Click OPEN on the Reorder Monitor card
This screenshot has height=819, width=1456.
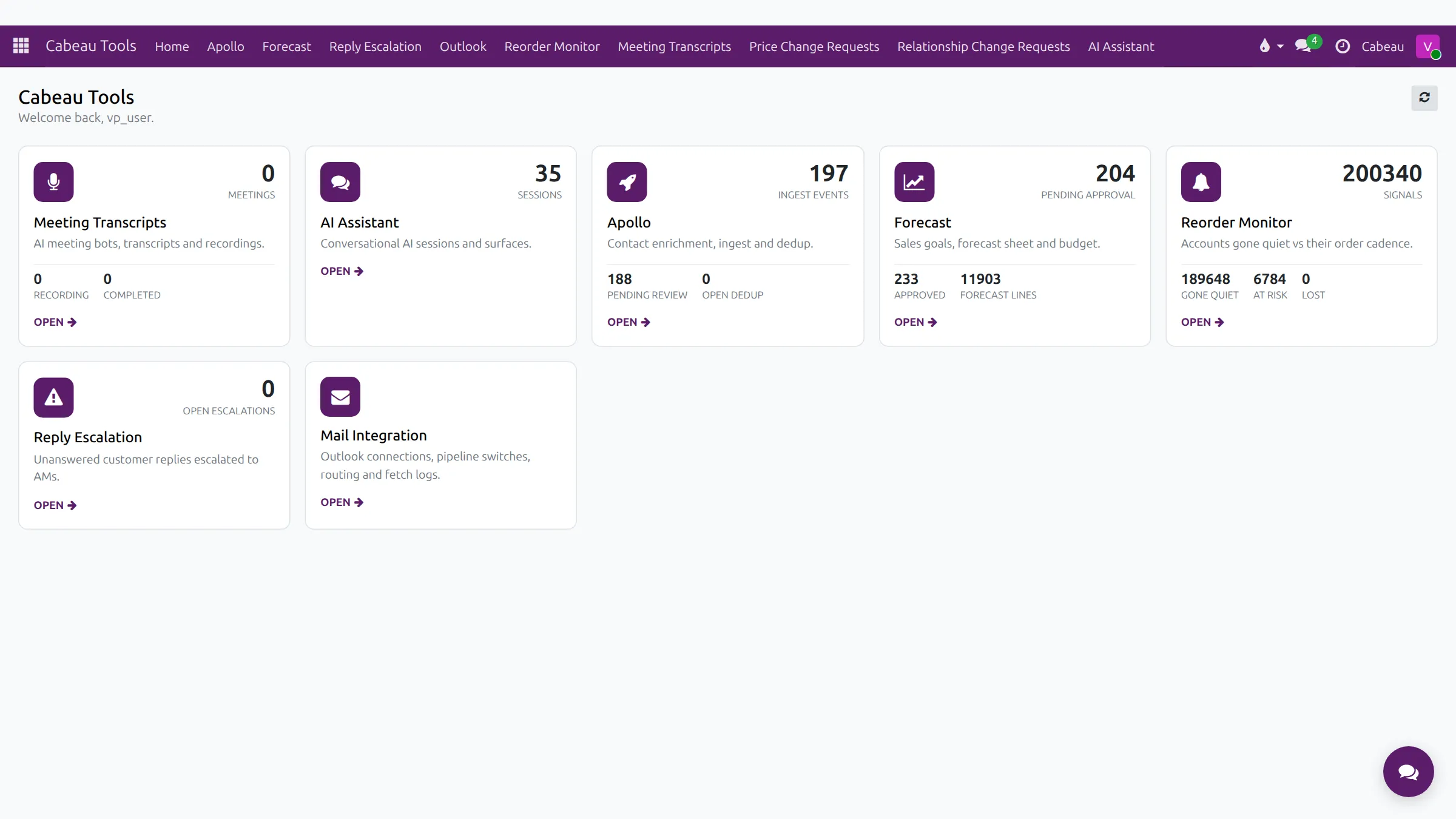1202,322
